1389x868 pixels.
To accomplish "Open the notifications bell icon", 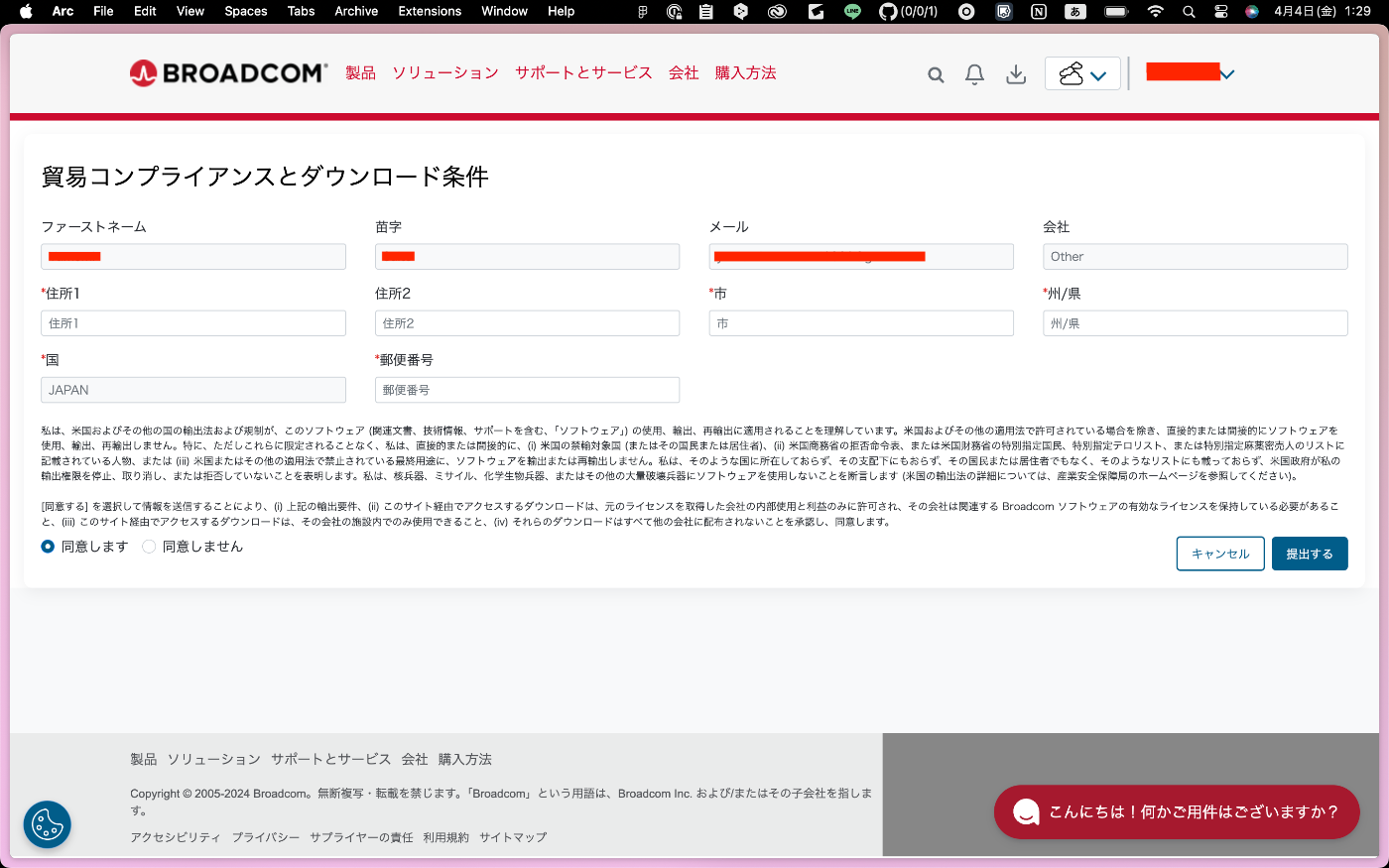I will (x=974, y=74).
